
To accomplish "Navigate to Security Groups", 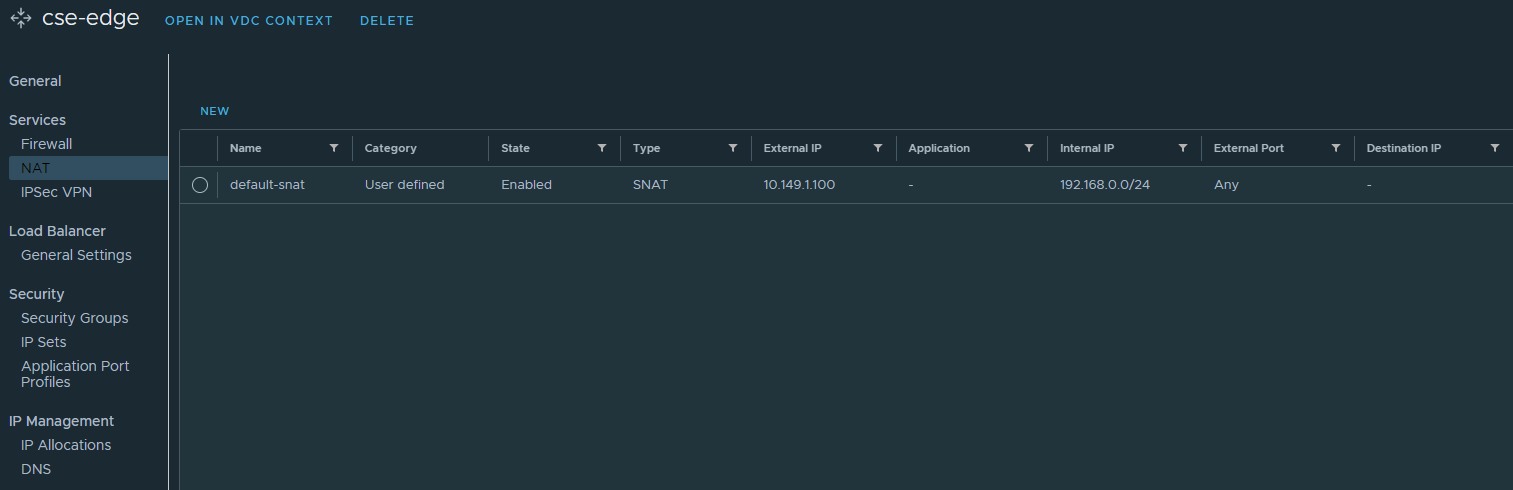I will (x=75, y=318).
